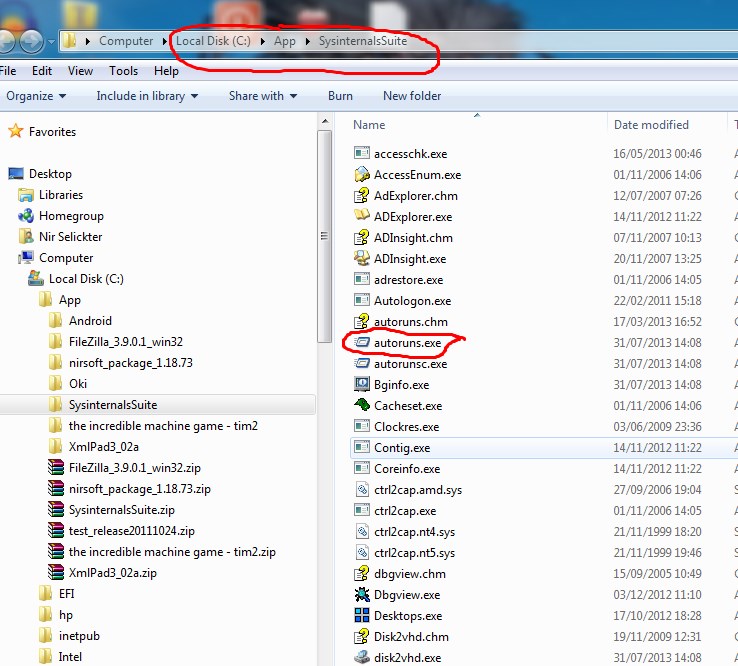Click the autoruns.exe application icon
Screen dimensions: 738x666
coord(361,342)
